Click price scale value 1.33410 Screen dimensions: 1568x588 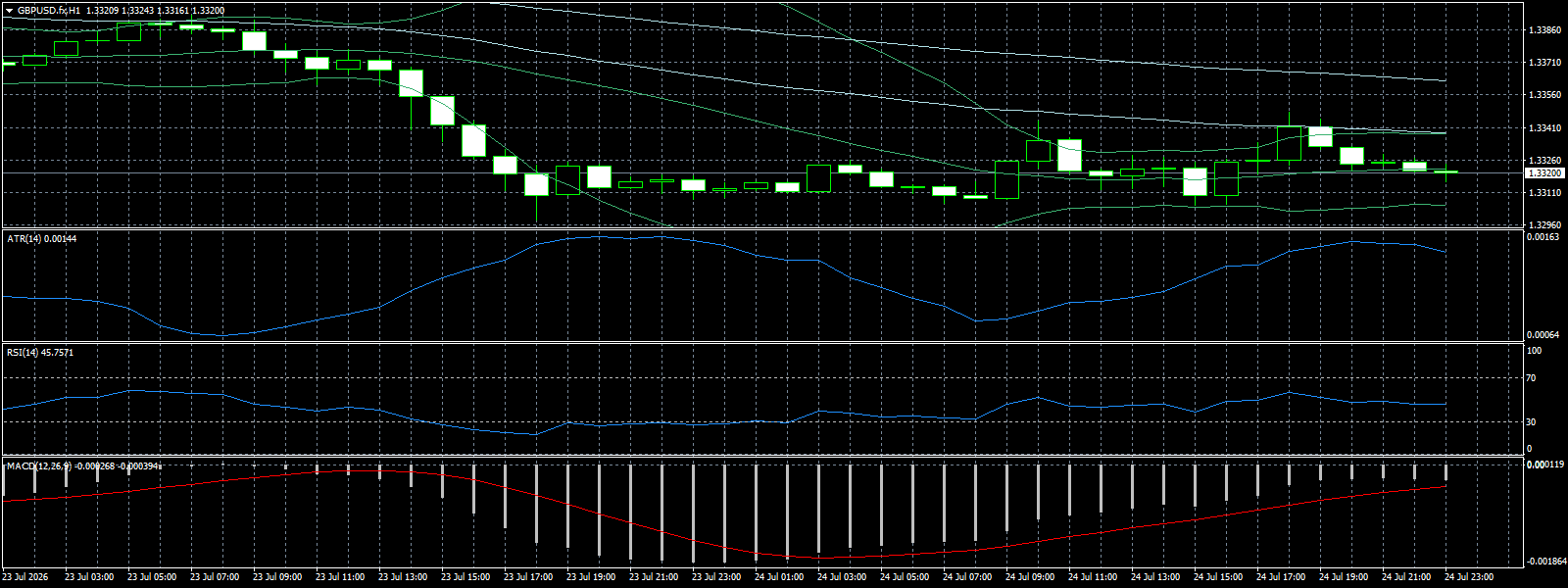click(x=1544, y=128)
